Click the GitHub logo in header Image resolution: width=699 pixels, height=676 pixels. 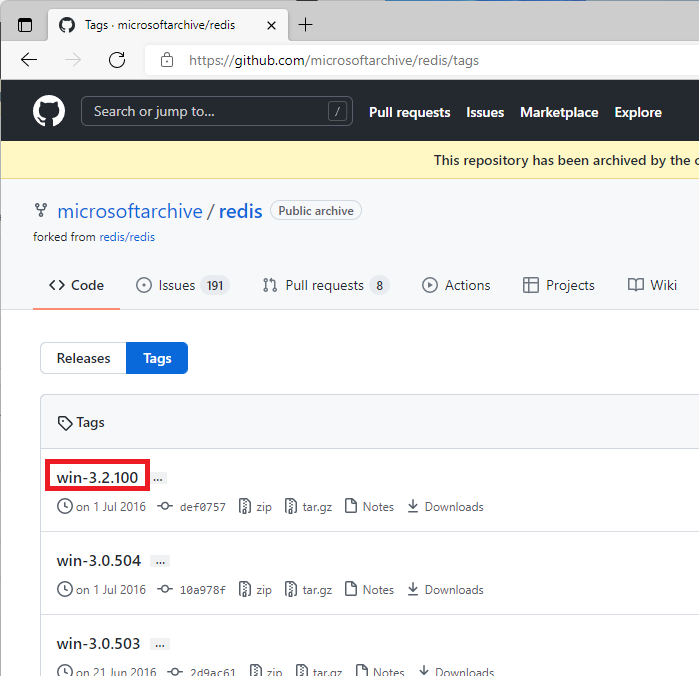tap(49, 111)
